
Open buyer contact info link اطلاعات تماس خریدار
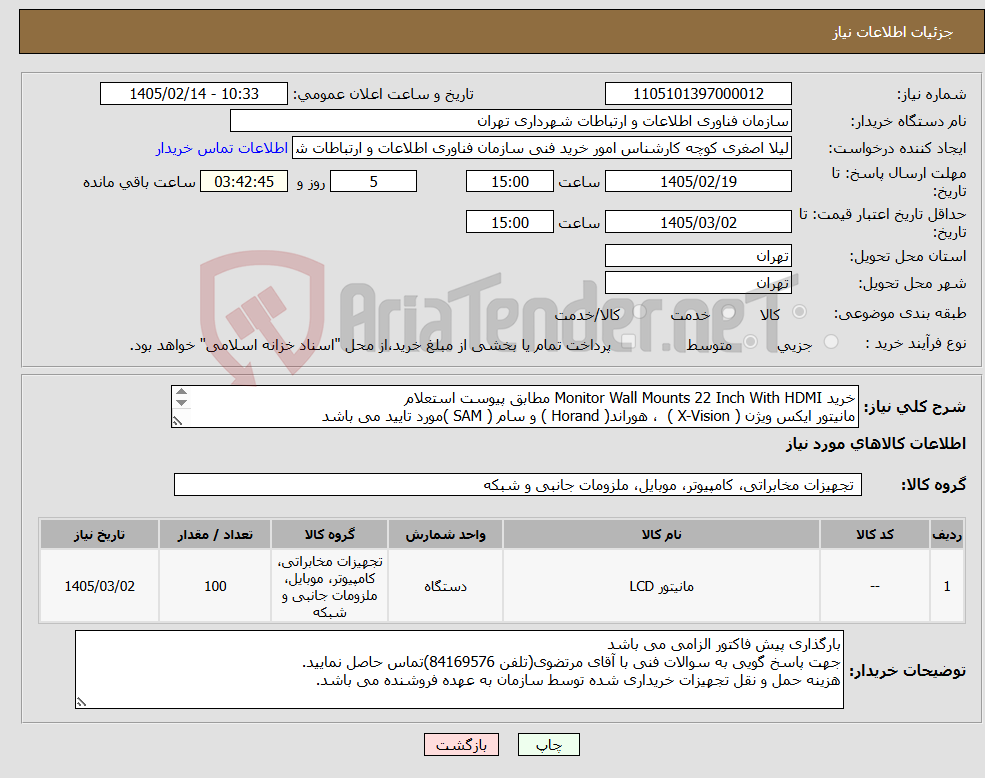[222, 148]
